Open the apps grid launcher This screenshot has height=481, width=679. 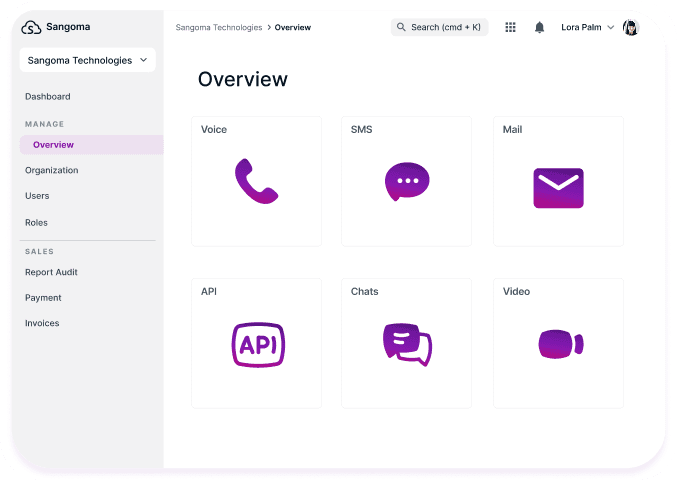click(x=511, y=28)
